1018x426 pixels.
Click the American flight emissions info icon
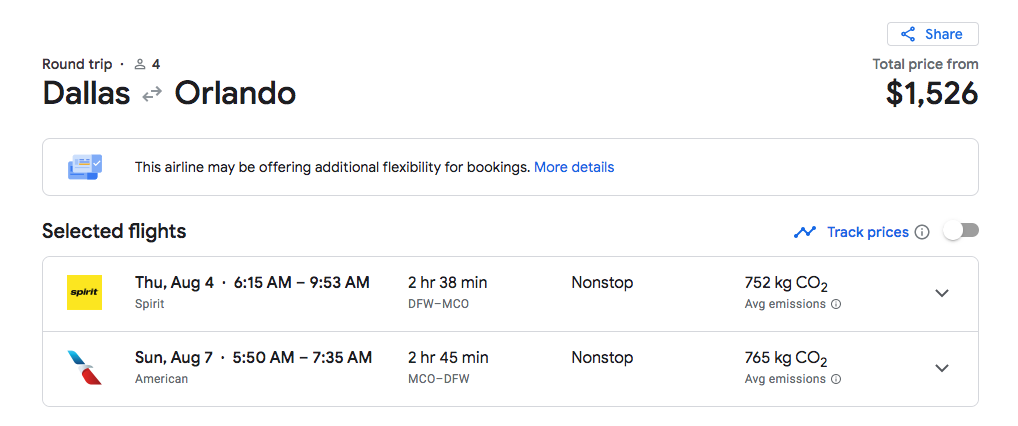click(x=836, y=379)
